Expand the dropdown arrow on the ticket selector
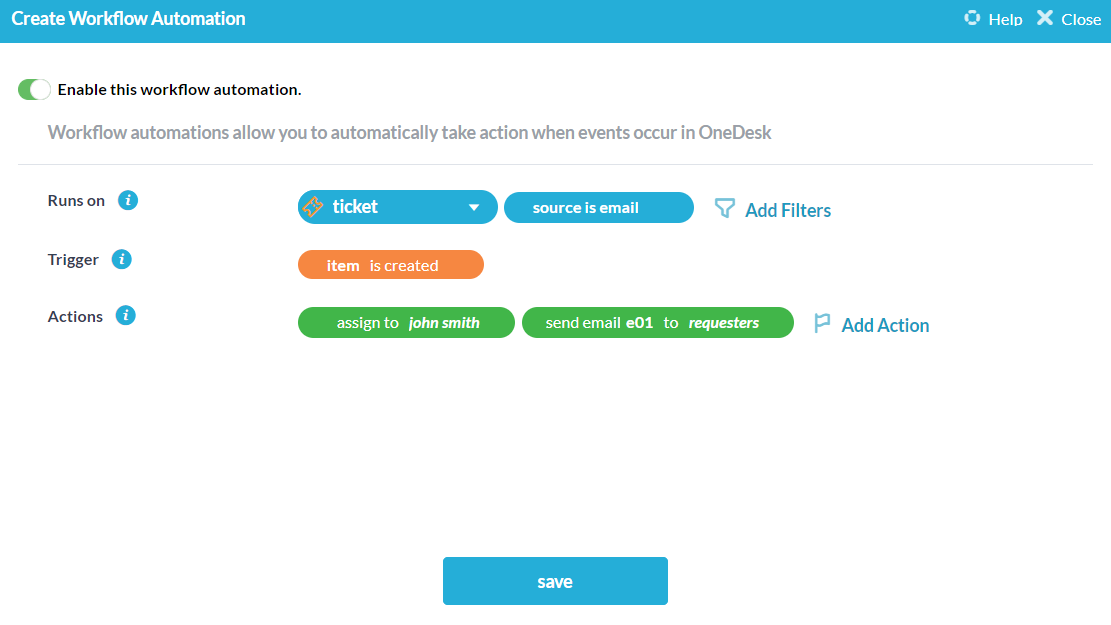This screenshot has height=625, width=1111. [x=474, y=206]
